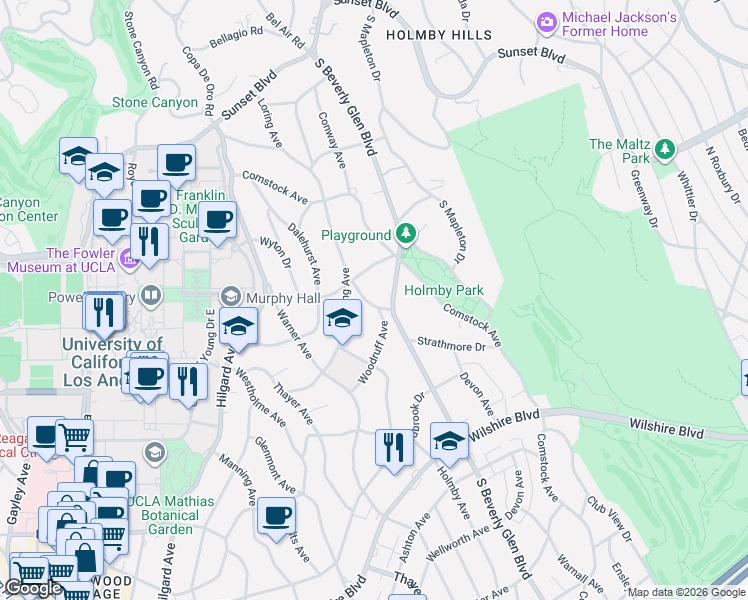Click the Map data ©2026 Google text
The height and width of the screenshot is (600, 748).
[x=686, y=593]
